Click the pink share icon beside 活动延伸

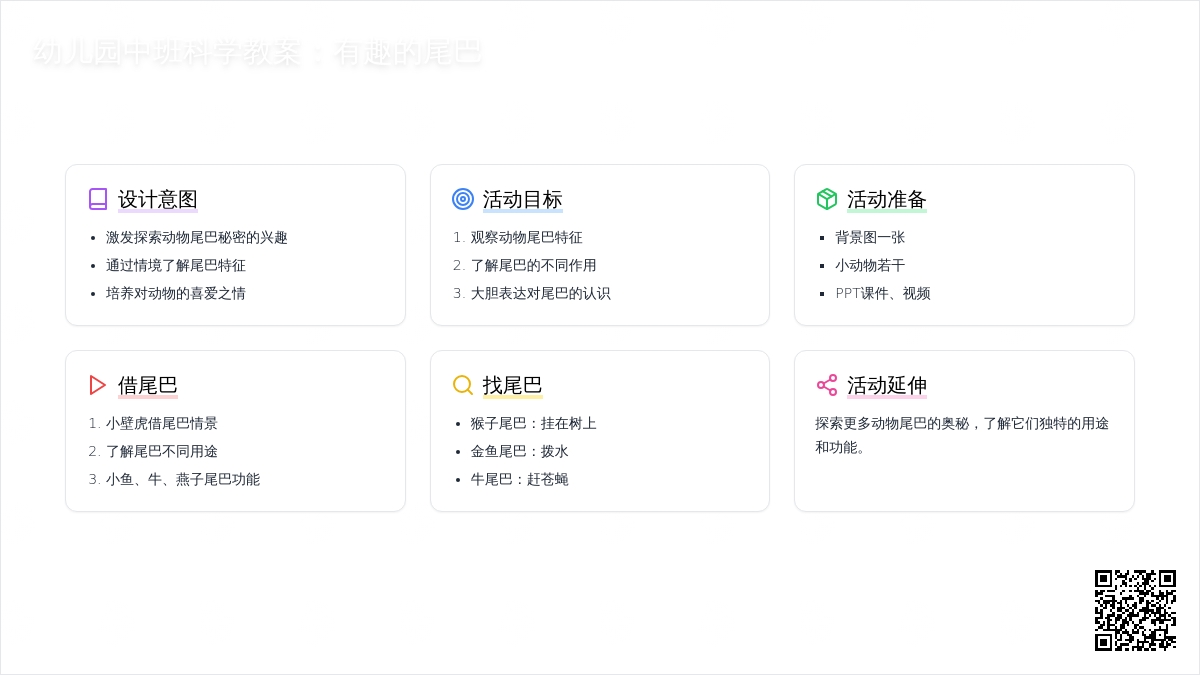tap(827, 385)
